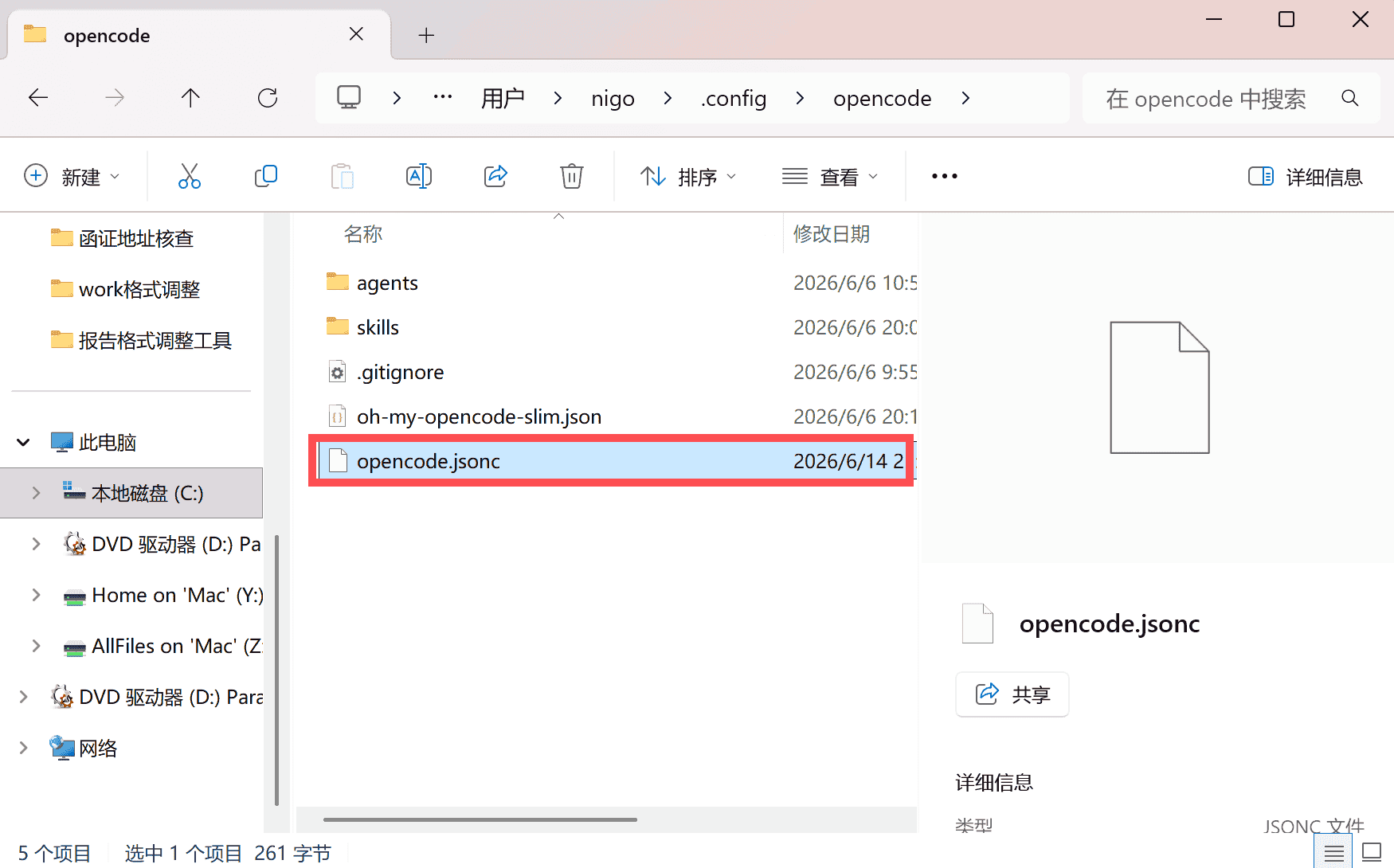Open a new Explorer tab
This screenshot has height=868, width=1394.
427,35
